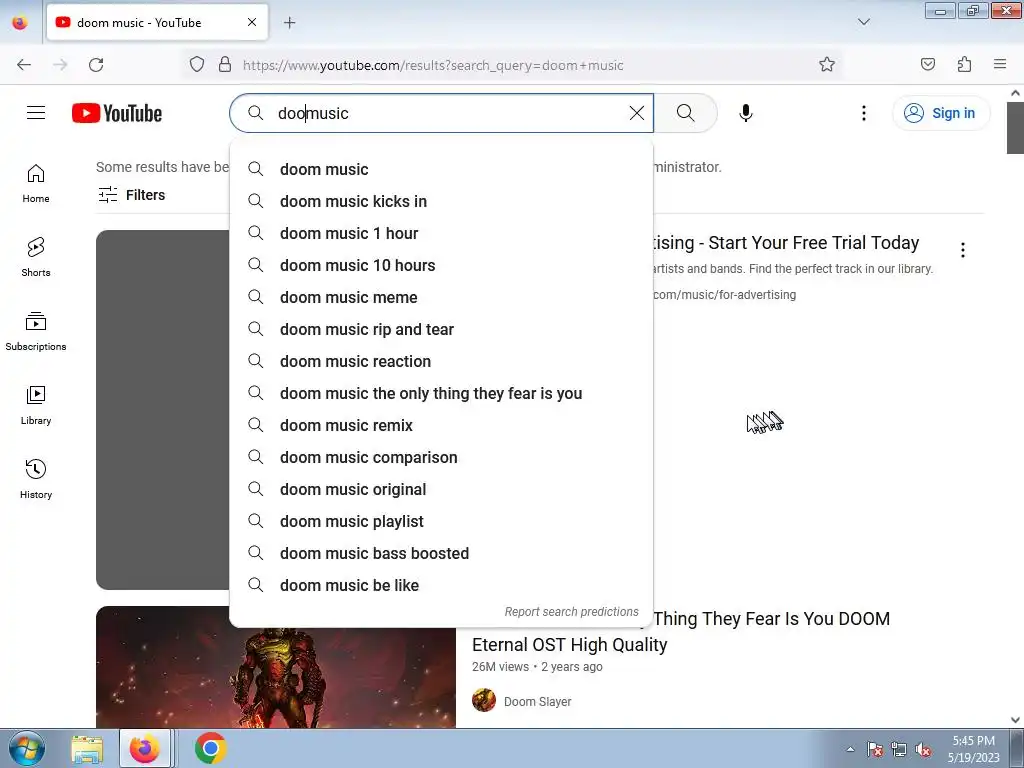The image size is (1024, 768).
Task: Click inside the doom music search field
Action: point(441,113)
